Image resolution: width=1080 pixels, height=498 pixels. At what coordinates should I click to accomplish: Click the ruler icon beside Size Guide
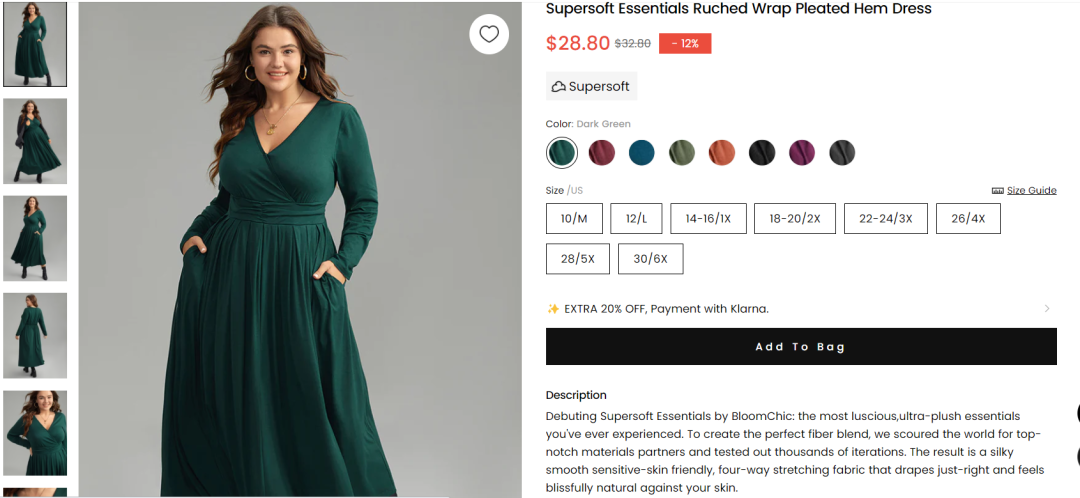pyautogui.click(x=997, y=191)
